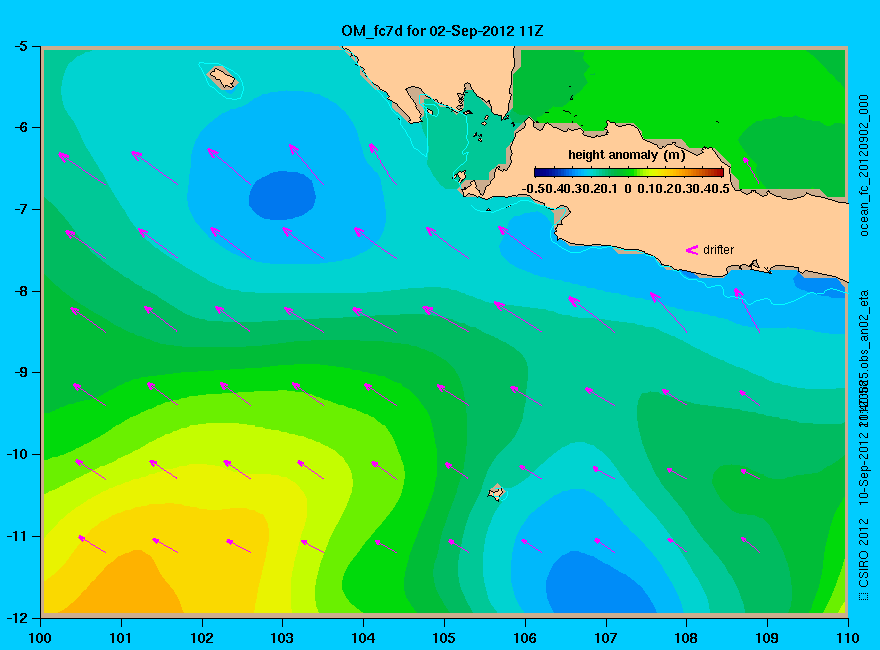The width and height of the screenshot is (880, 650).
Task: Click the y-axis tick label -5
Action: pos(21,46)
